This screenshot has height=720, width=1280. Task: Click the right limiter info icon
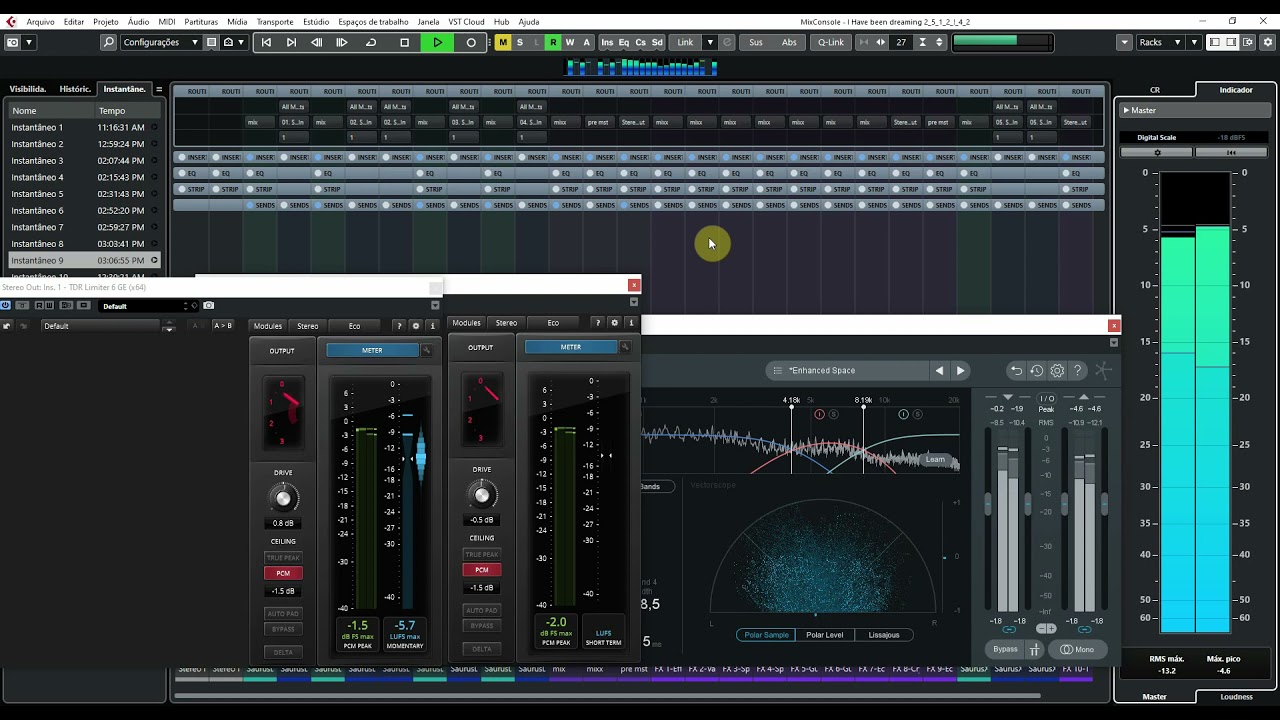[x=631, y=323]
